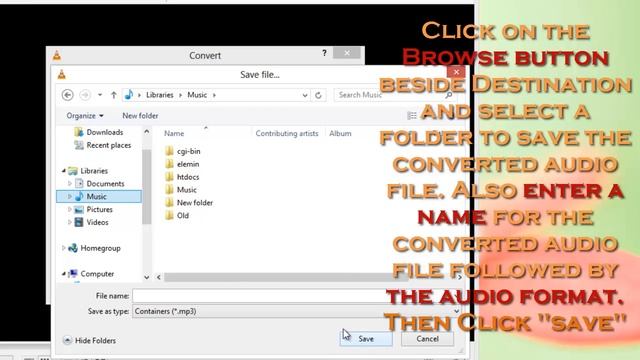Click the Save button

[x=366, y=339]
